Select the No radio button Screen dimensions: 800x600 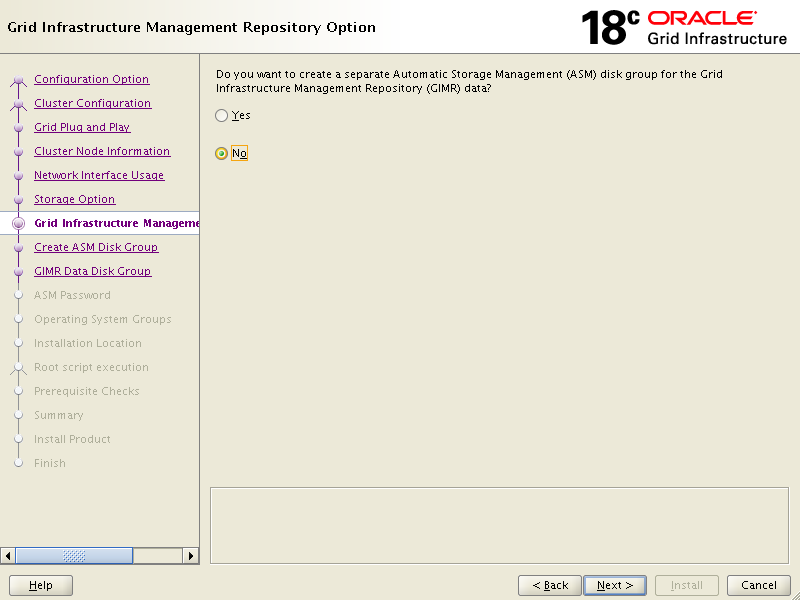point(221,153)
